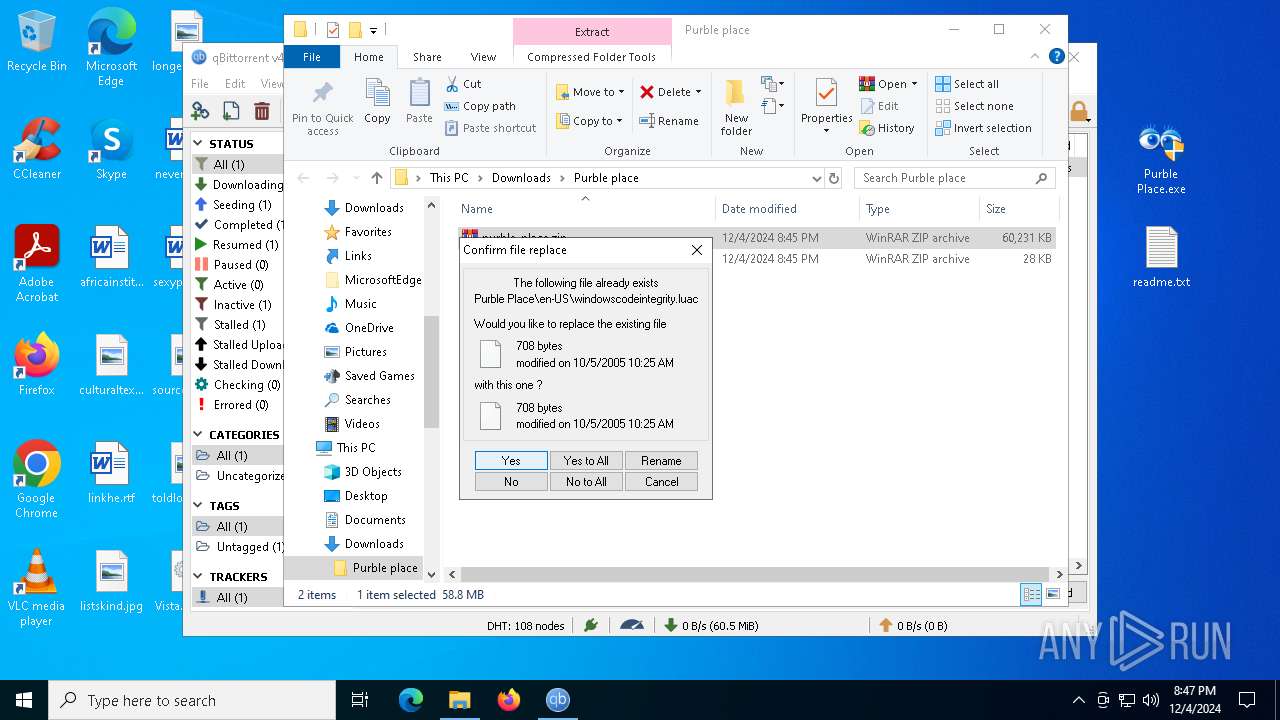
Task: Click the address bar refresh icon
Action: coord(834,178)
